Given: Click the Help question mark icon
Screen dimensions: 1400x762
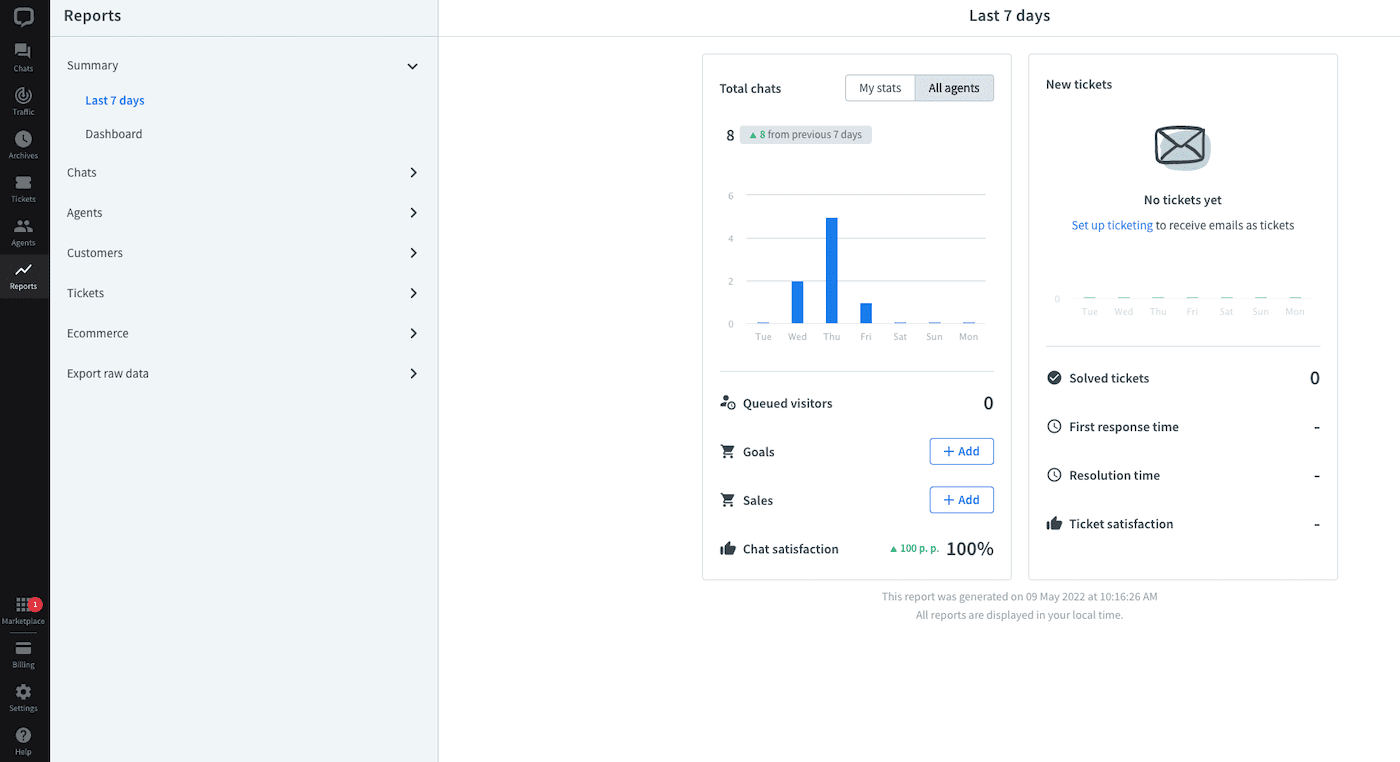Looking at the screenshot, I should pyautogui.click(x=23, y=741).
